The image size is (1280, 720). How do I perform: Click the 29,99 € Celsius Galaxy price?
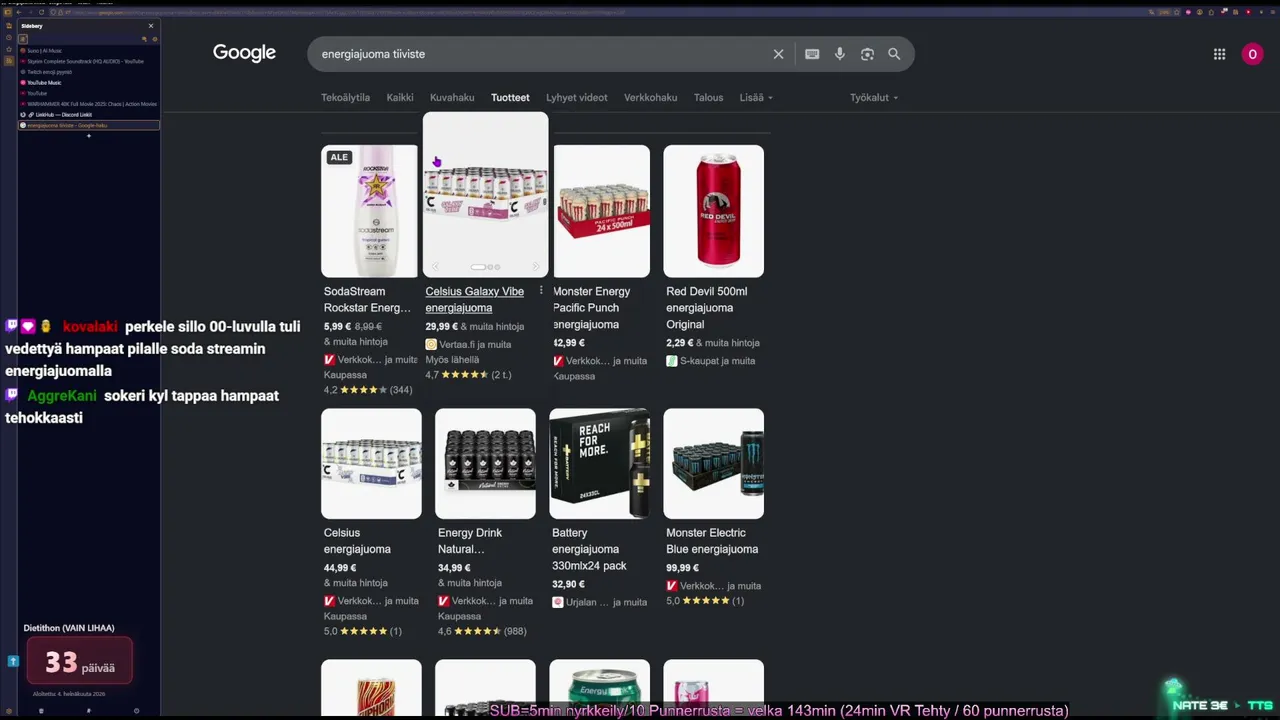(442, 327)
